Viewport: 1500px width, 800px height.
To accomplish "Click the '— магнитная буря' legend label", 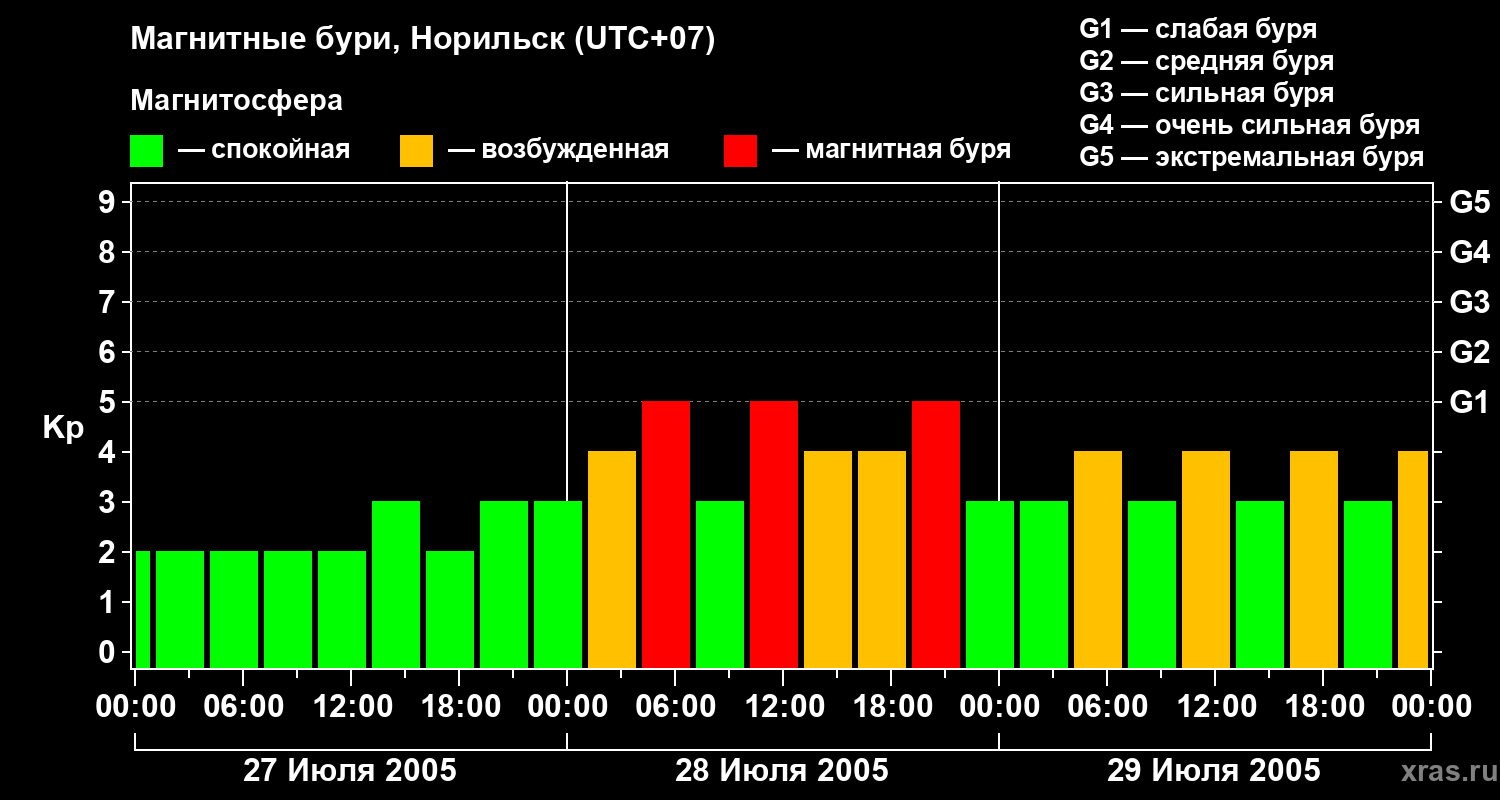I will click(891, 150).
